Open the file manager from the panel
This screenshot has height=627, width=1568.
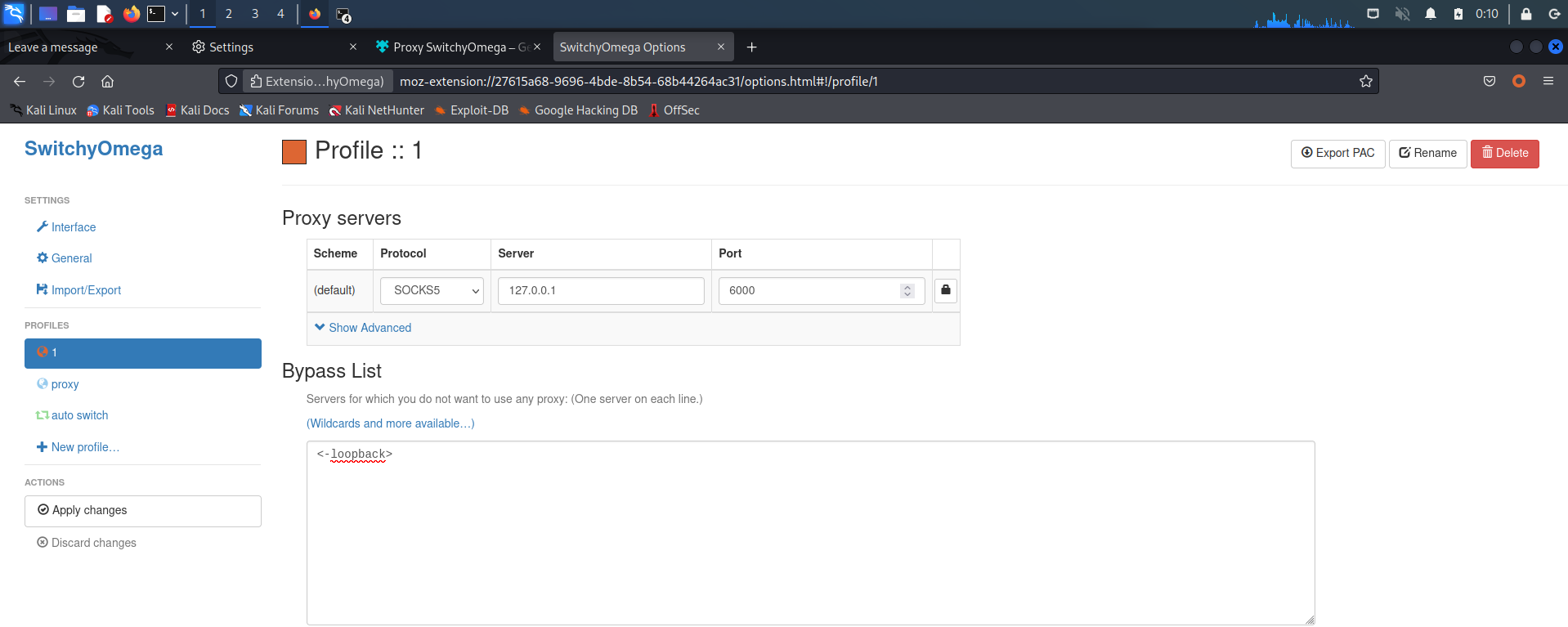[x=76, y=14]
